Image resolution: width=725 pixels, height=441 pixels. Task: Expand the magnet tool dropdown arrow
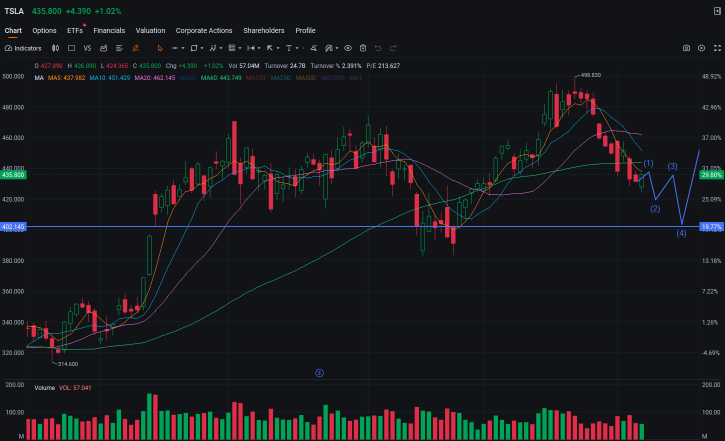(337, 48)
